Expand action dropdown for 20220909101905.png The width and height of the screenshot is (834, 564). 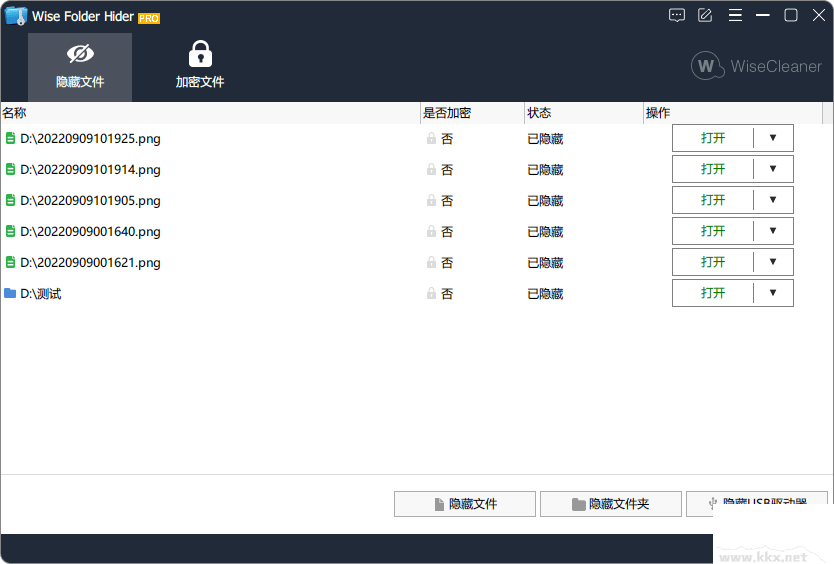coord(773,200)
